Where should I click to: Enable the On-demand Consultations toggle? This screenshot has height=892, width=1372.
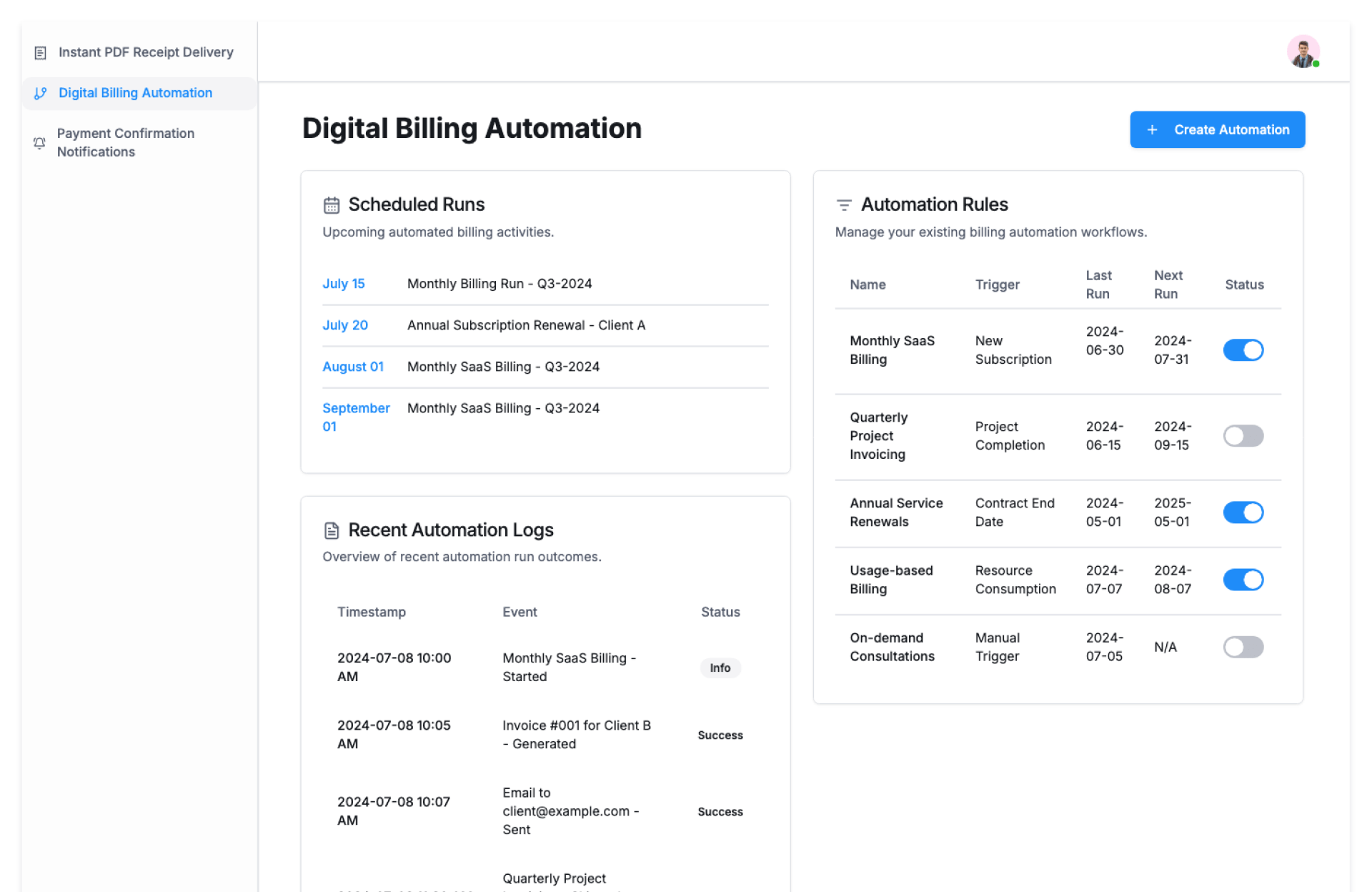tap(1243, 647)
